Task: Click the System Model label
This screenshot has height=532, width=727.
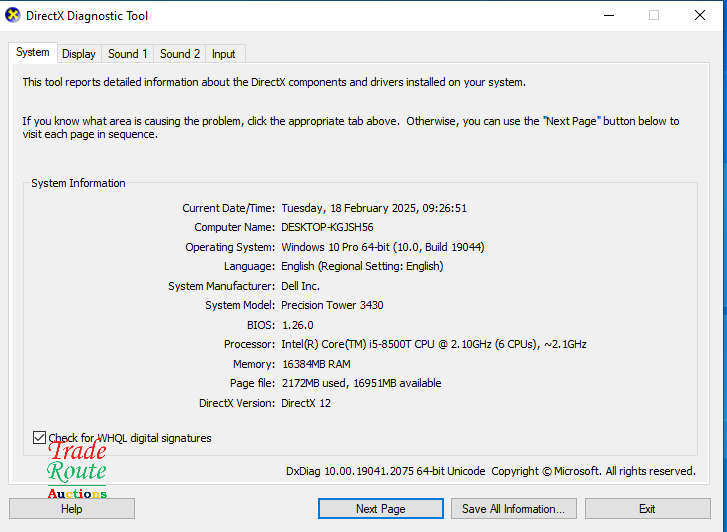Action: coord(240,305)
